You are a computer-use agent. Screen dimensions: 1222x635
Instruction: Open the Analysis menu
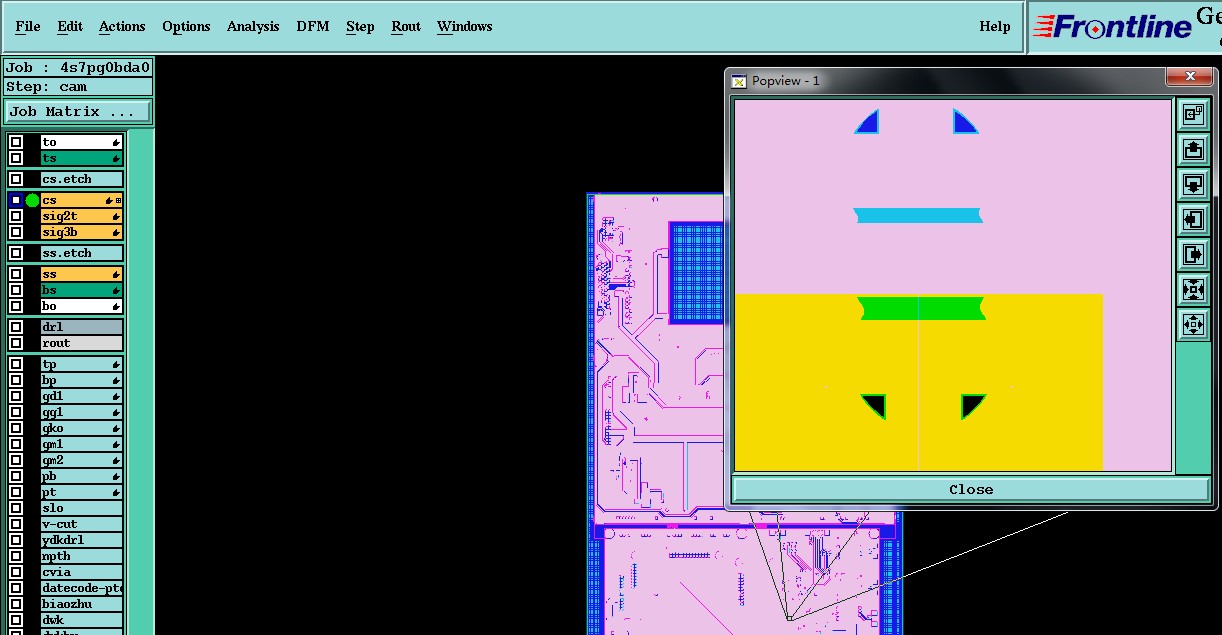pyautogui.click(x=253, y=26)
